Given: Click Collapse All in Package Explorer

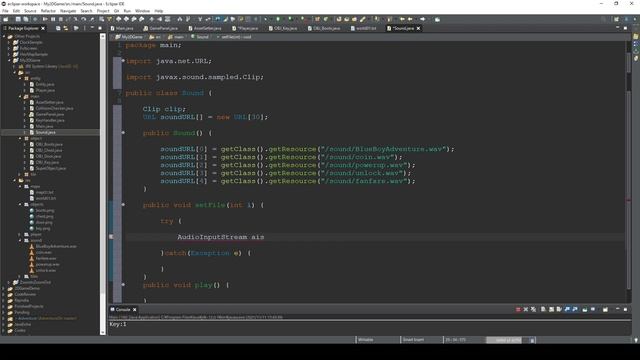Looking at the screenshot, I should pos(58,28).
